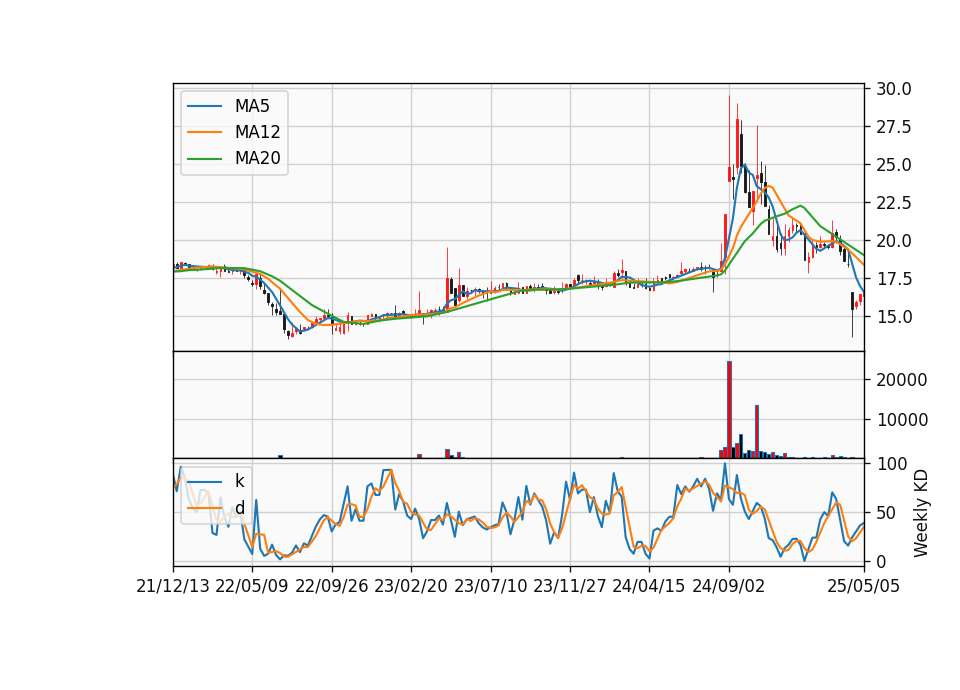This screenshot has width=960, height=690.
Task: Click the tallest red volume bar
Action: [x=729, y=410]
